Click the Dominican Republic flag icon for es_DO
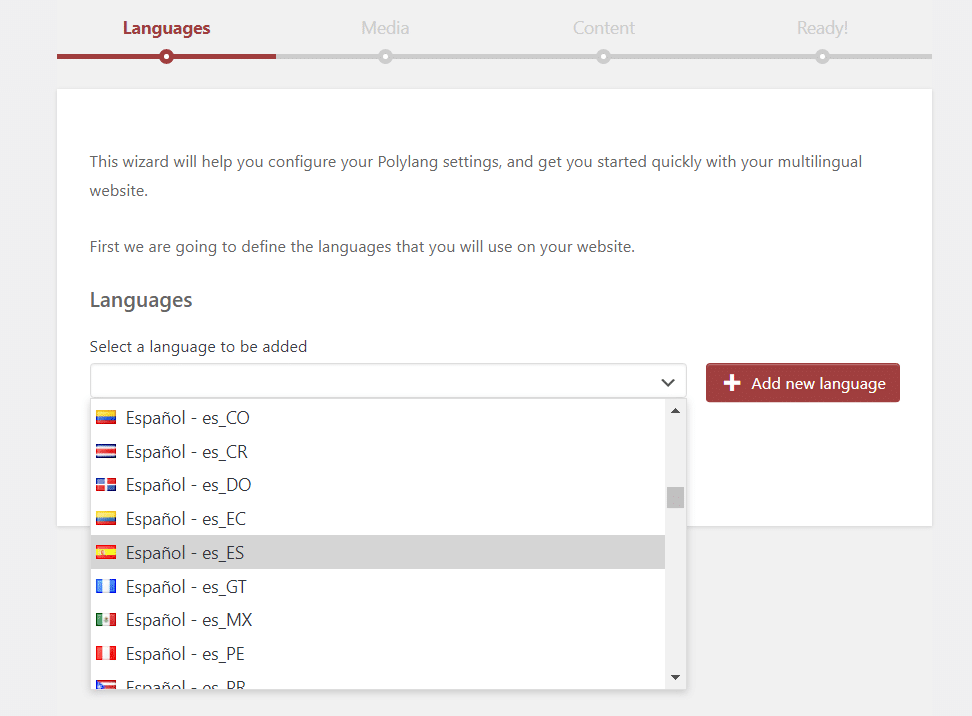Viewport: 972px width, 716px height. tap(106, 485)
